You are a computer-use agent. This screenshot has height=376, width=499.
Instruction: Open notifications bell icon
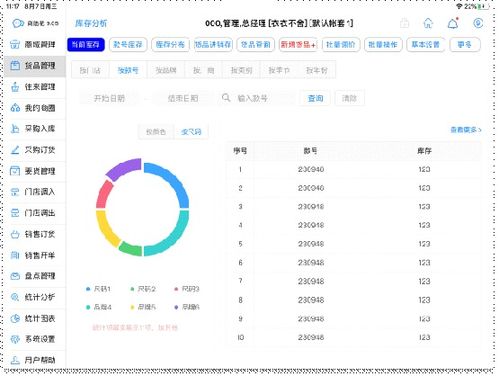[453, 23]
